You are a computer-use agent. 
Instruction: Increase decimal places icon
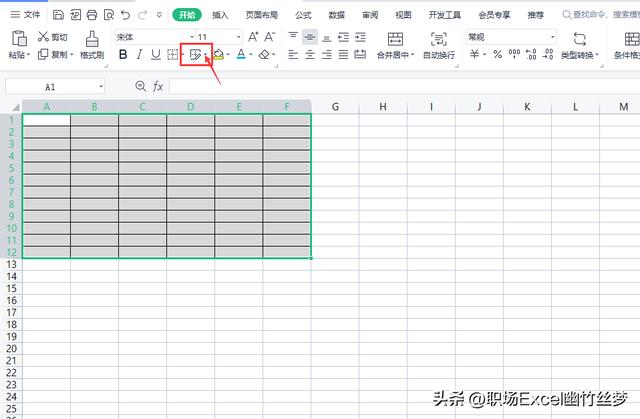pyautogui.click(x=531, y=54)
